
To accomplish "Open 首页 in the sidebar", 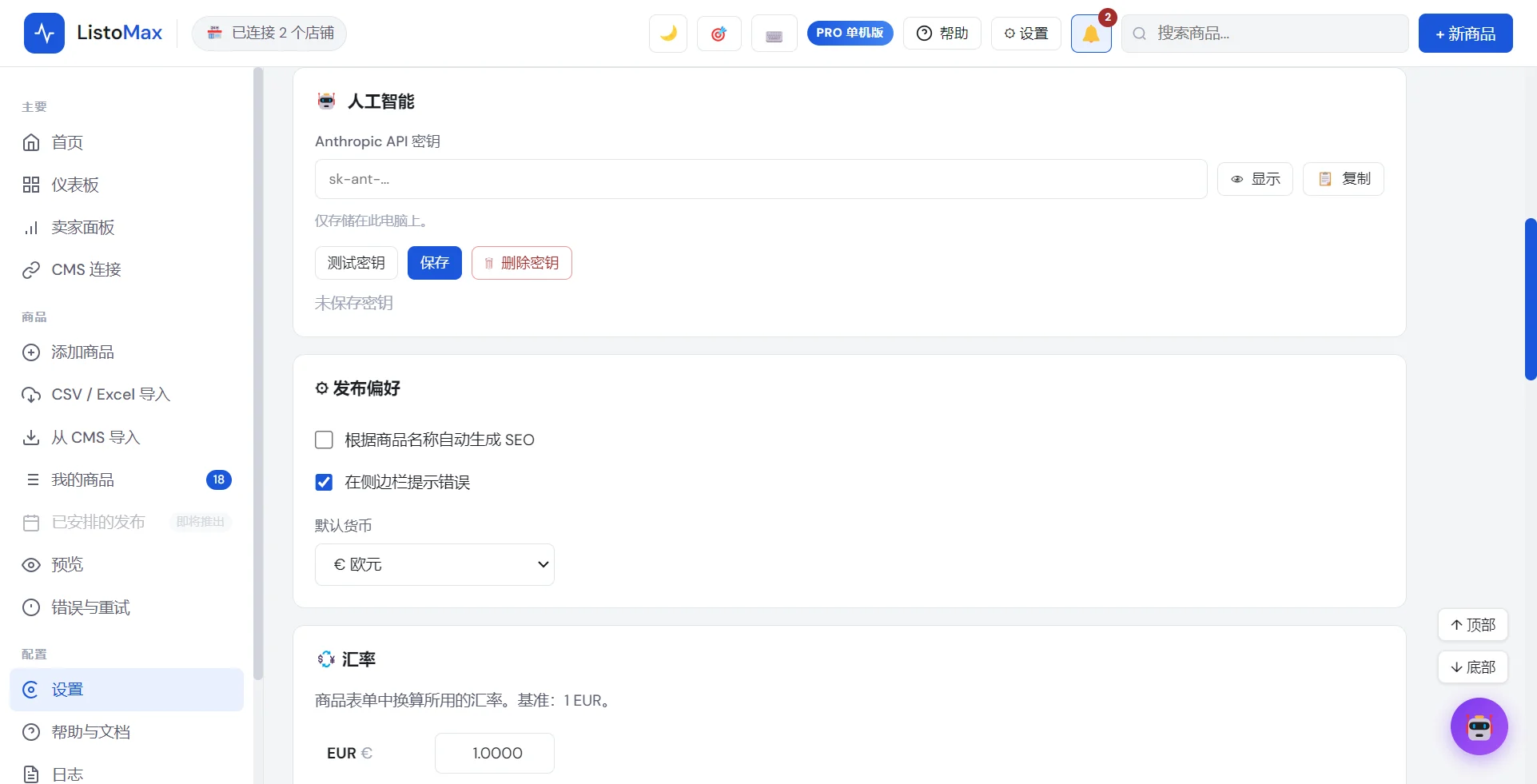I will click(126, 142).
